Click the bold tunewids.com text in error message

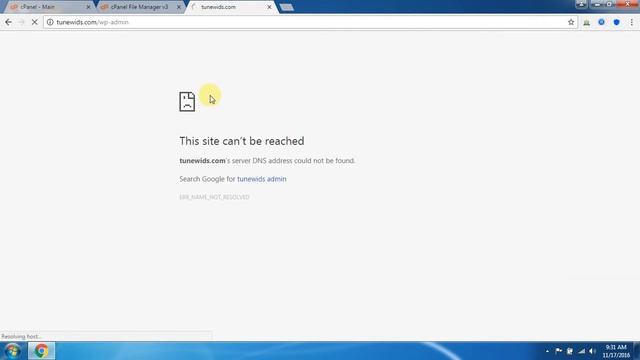point(202,160)
